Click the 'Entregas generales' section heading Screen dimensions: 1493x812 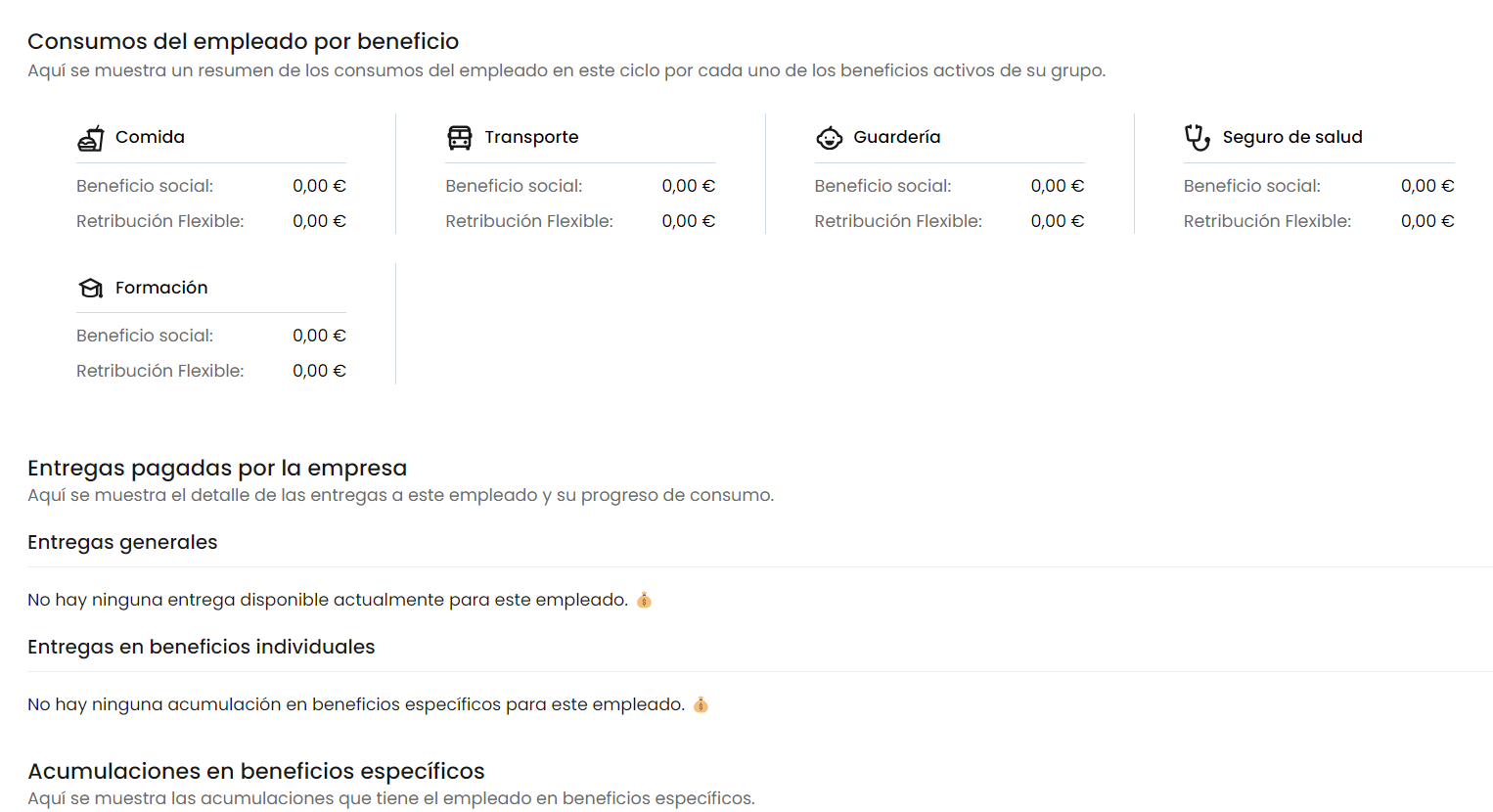pos(122,542)
